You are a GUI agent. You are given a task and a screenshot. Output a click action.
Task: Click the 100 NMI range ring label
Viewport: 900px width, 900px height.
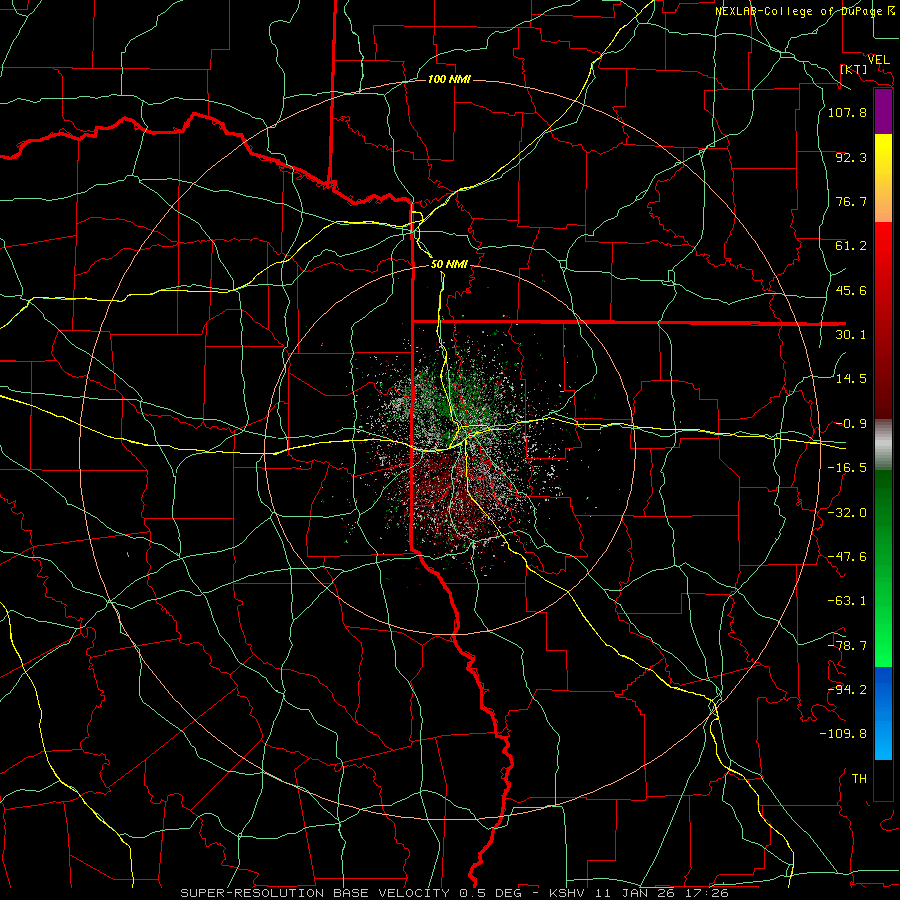click(449, 79)
